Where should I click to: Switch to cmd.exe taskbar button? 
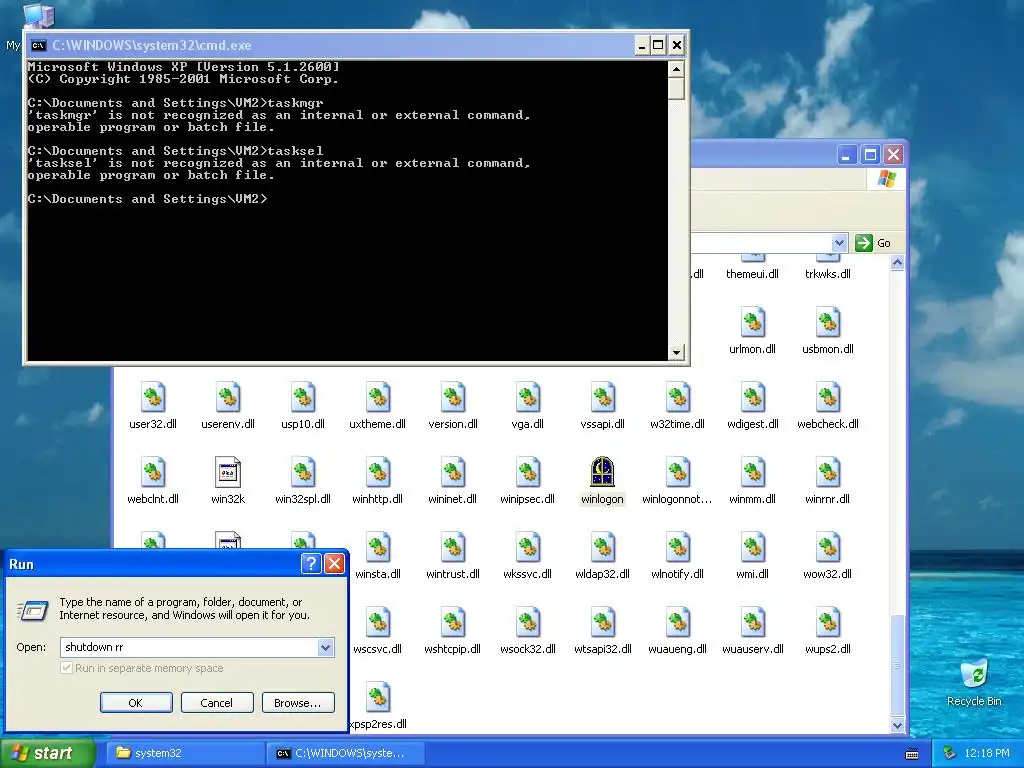point(346,753)
